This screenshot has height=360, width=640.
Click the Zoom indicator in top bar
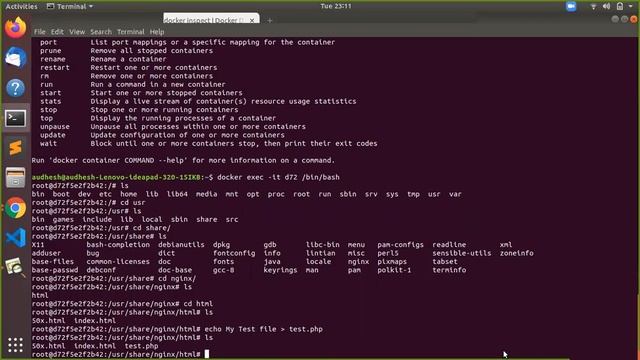571,6
